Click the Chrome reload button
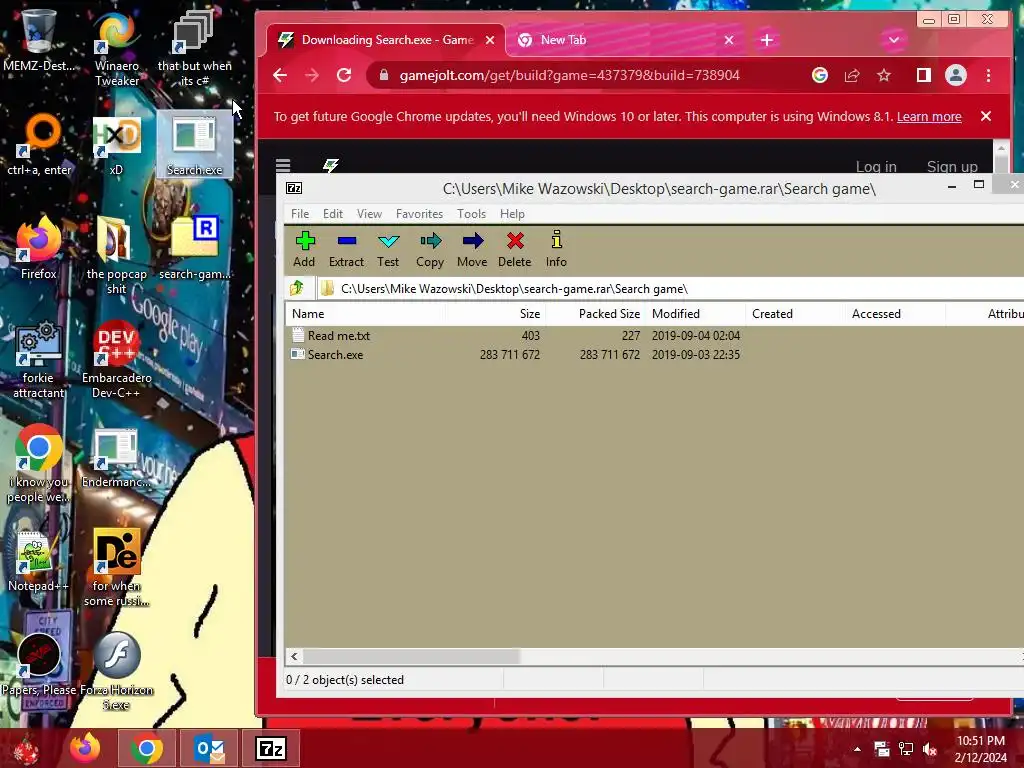The width and height of the screenshot is (1024, 768). pos(344,75)
